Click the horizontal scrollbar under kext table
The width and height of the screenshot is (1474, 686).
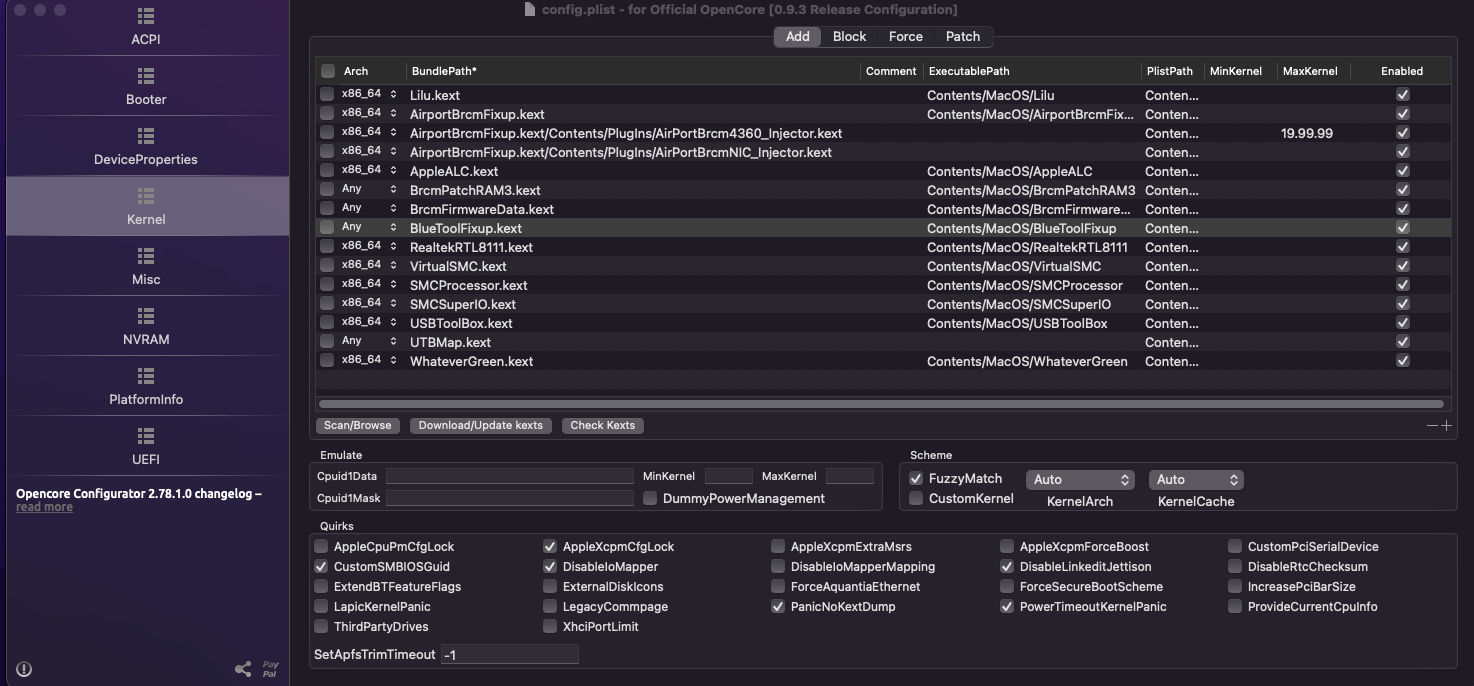tap(880, 404)
